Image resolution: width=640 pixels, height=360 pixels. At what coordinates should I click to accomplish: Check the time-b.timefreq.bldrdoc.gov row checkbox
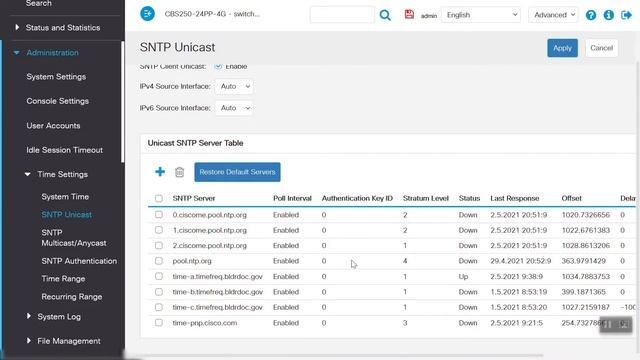tap(159, 292)
